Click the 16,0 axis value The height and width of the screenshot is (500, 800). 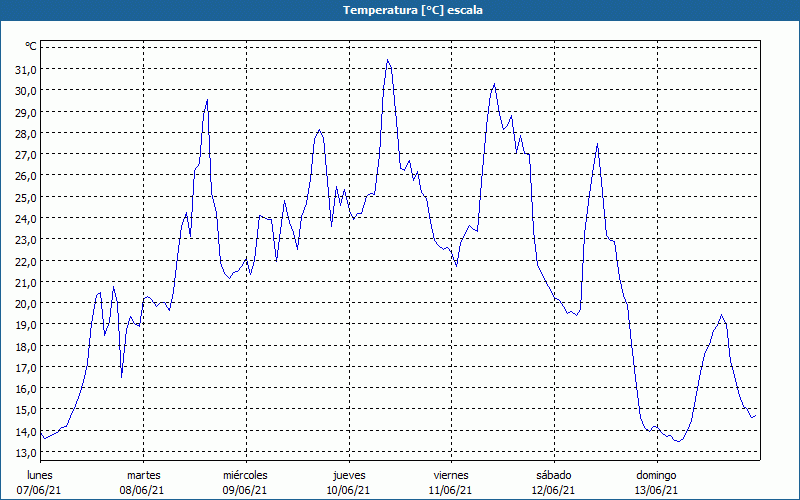tap(26, 389)
